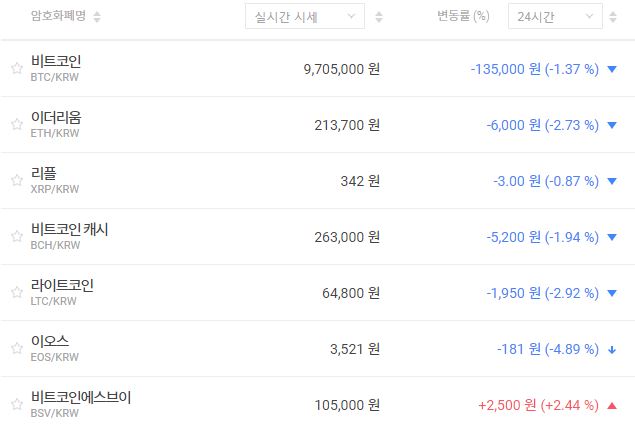Viewport: 635px width, 427px height.
Task: Click the 암호화폐명 column header
Action: click(x=58, y=16)
